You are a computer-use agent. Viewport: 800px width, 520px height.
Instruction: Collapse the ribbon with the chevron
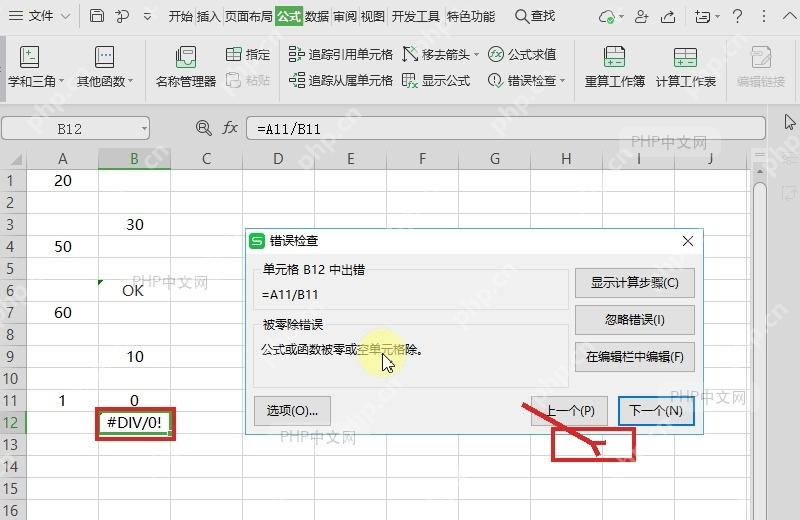[789, 16]
